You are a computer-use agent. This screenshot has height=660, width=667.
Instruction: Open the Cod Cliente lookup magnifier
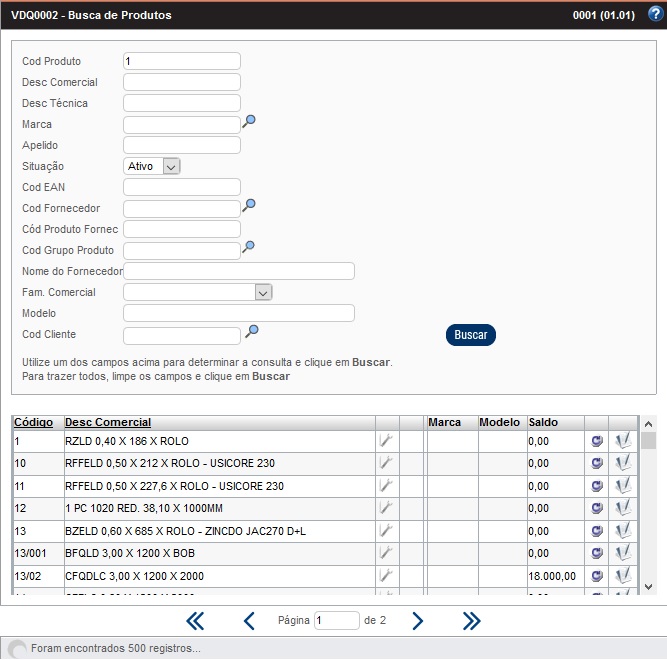coord(253,331)
